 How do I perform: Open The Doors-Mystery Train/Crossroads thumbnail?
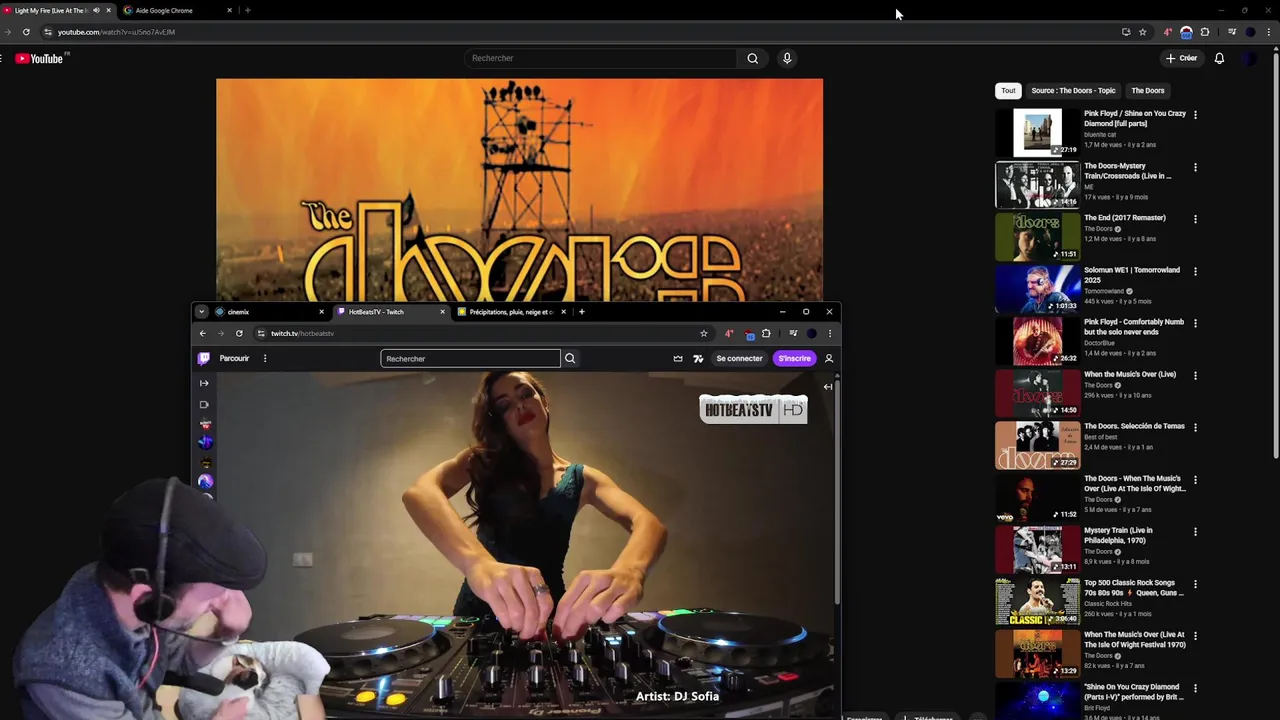[x=1038, y=184]
